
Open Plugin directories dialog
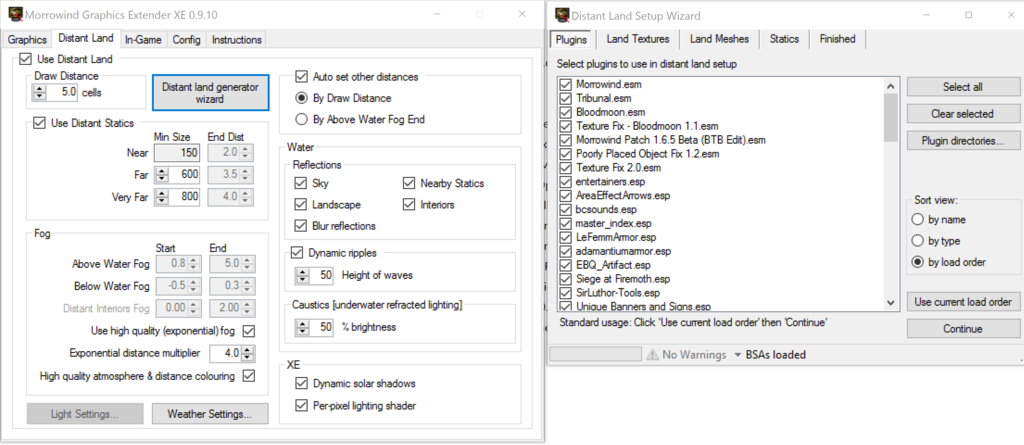pyautogui.click(x=963, y=140)
